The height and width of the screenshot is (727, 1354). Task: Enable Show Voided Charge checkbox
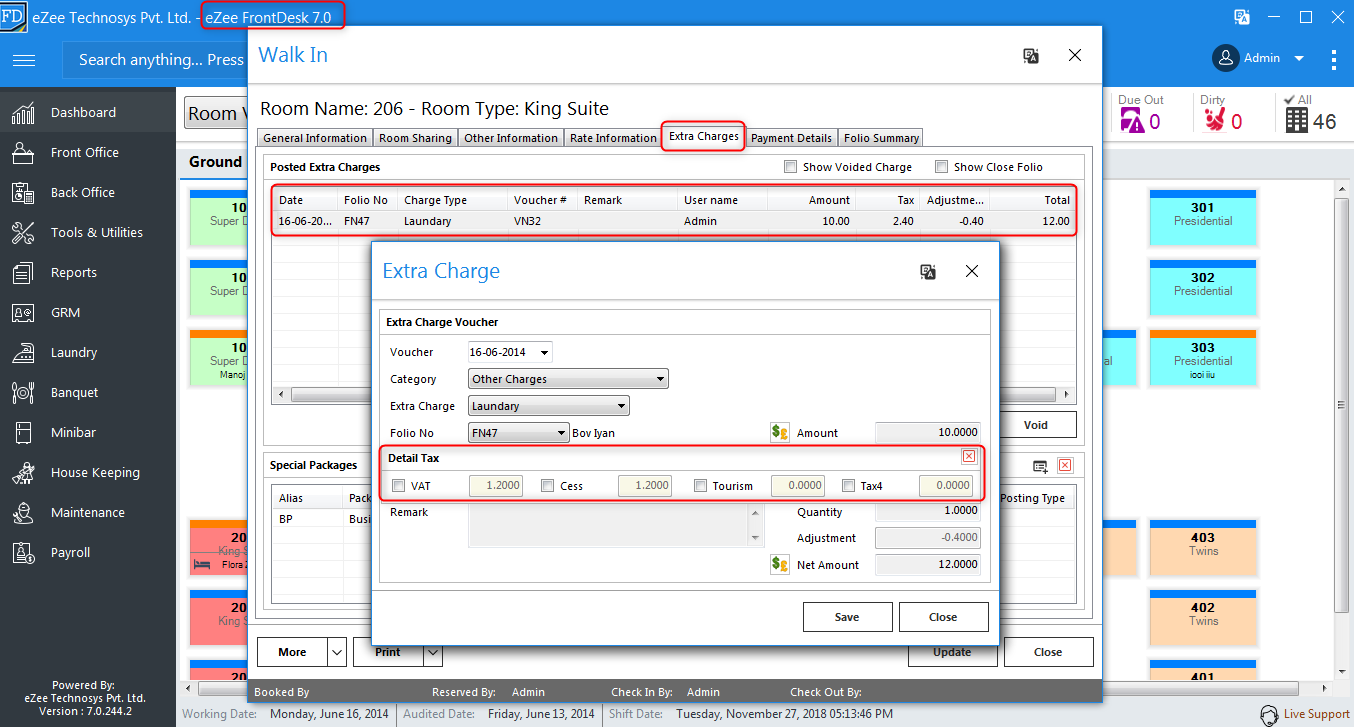[791, 167]
